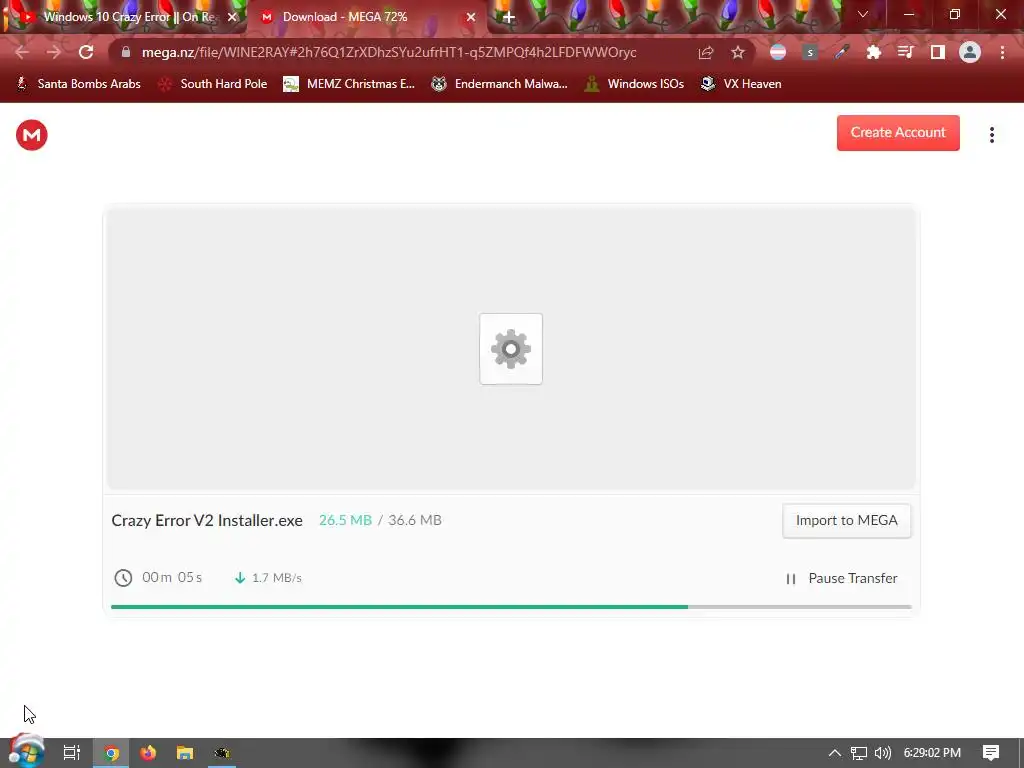The width and height of the screenshot is (1024, 768).
Task: Open the Extensions puzzle menu
Action: [x=874, y=52]
